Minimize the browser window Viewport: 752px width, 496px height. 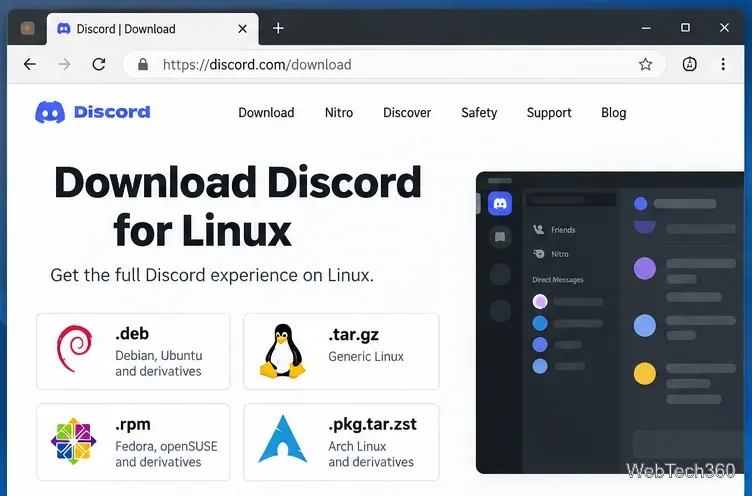(646, 28)
